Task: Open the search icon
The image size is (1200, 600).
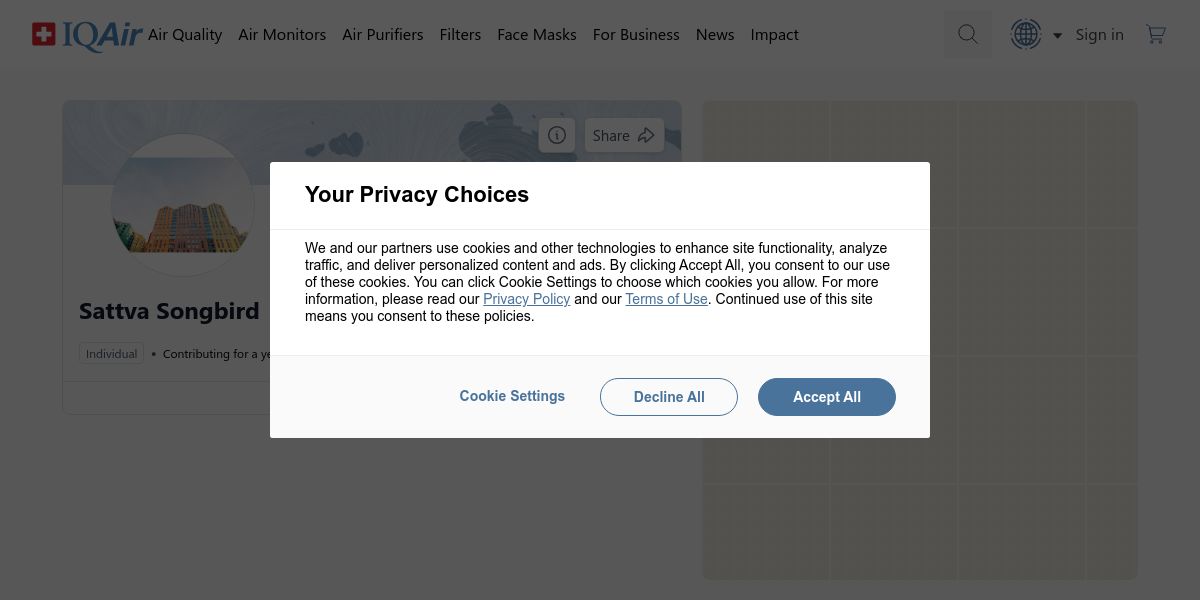Action: (x=967, y=34)
